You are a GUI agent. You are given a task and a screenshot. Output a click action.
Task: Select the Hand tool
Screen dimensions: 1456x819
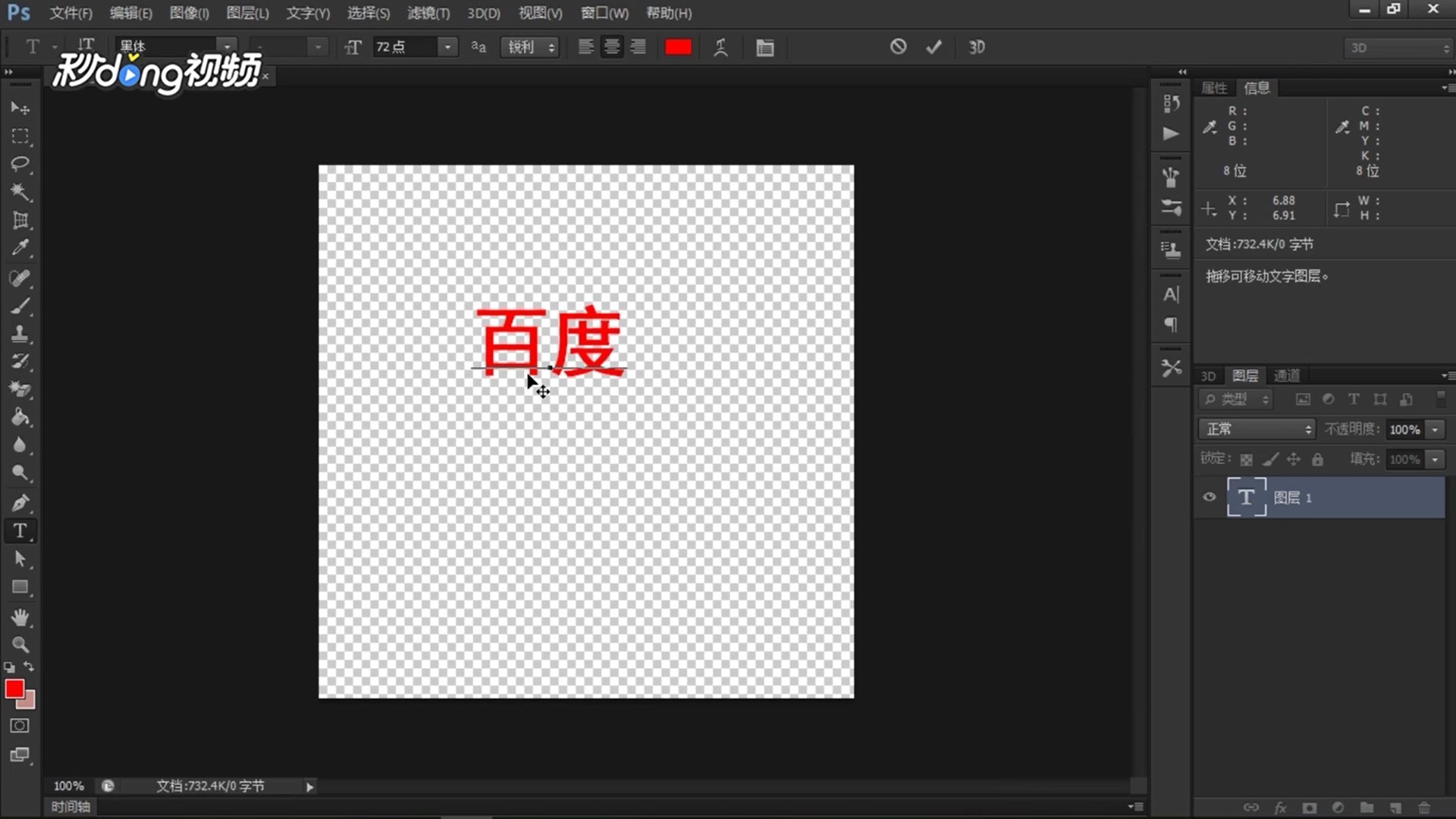[x=20, y=617]
